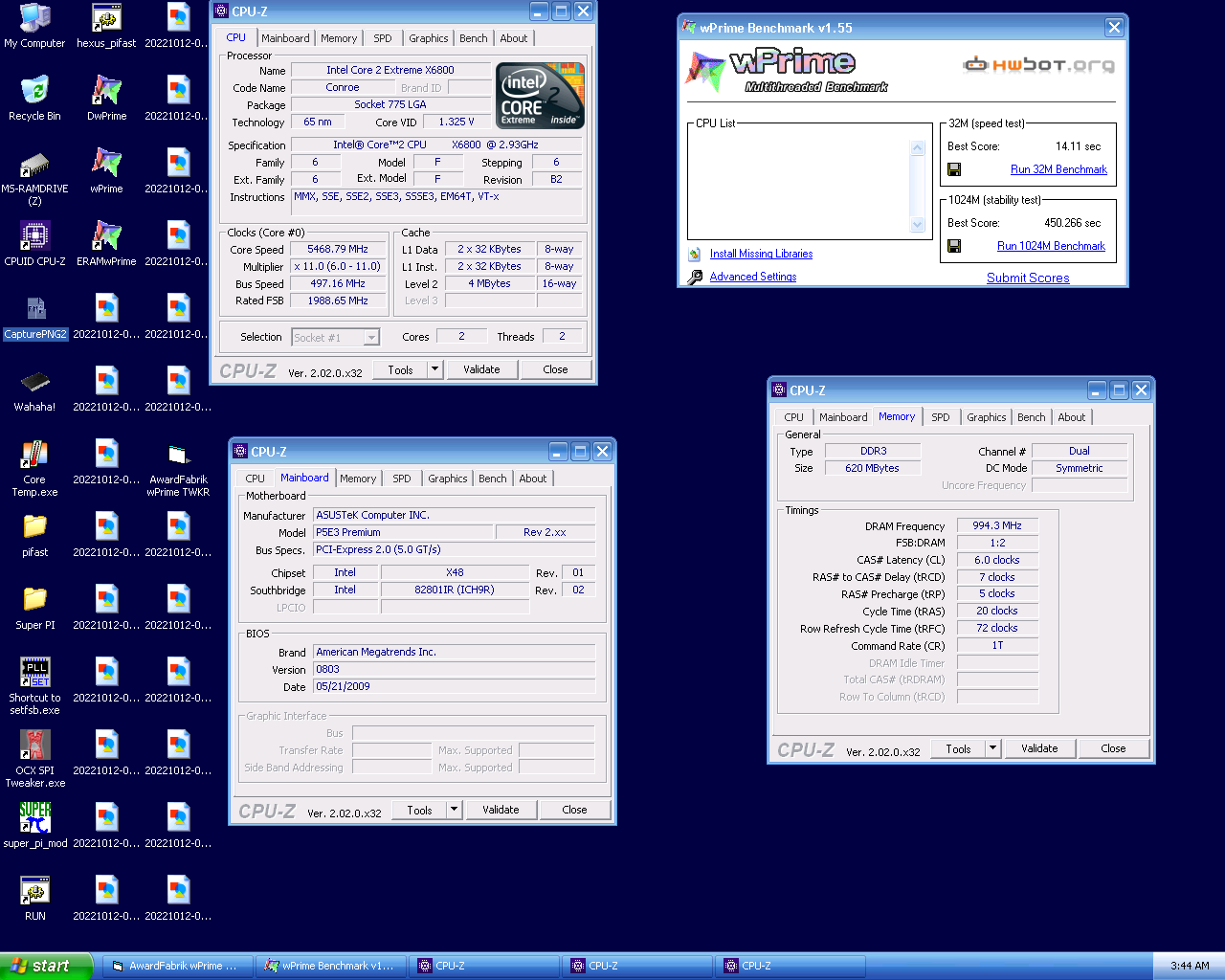
Task: Launch CPUID CPU-Z desktop shortcut
Action: tap(34, 244)
